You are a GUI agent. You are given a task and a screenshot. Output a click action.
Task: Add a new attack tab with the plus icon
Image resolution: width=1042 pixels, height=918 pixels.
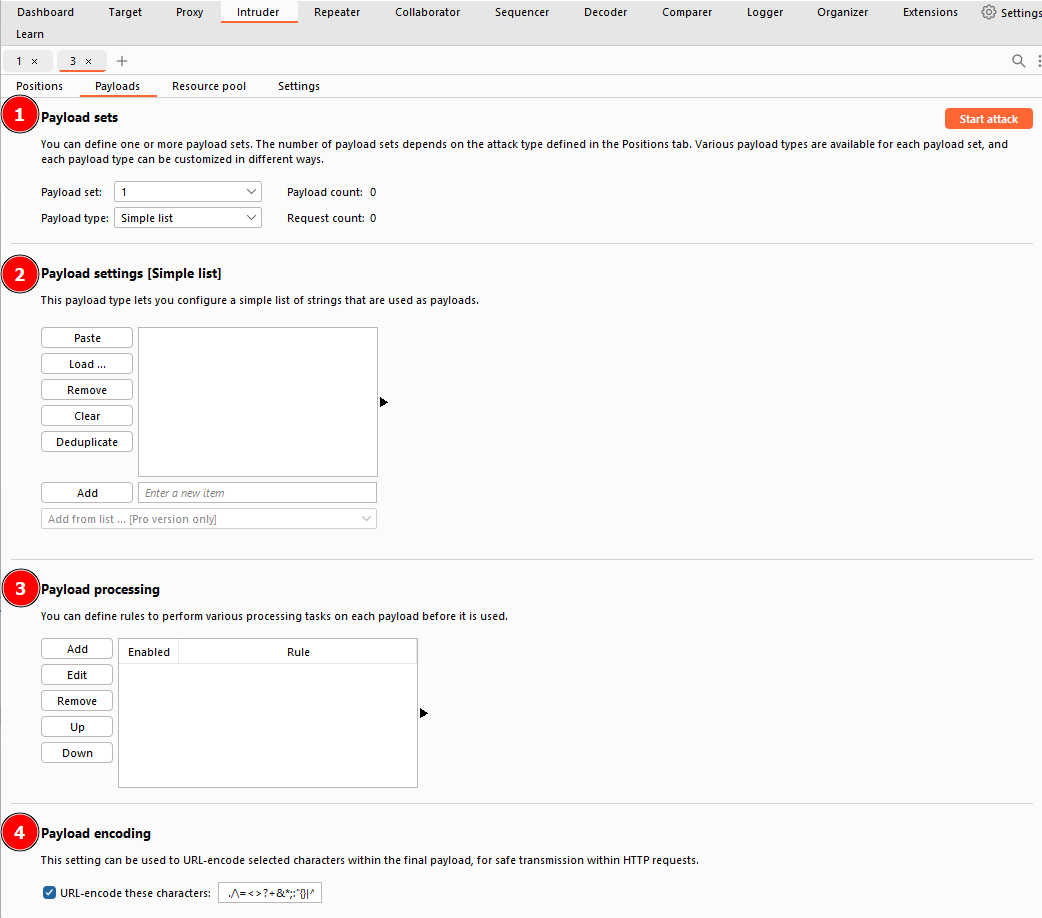point(122,61)
